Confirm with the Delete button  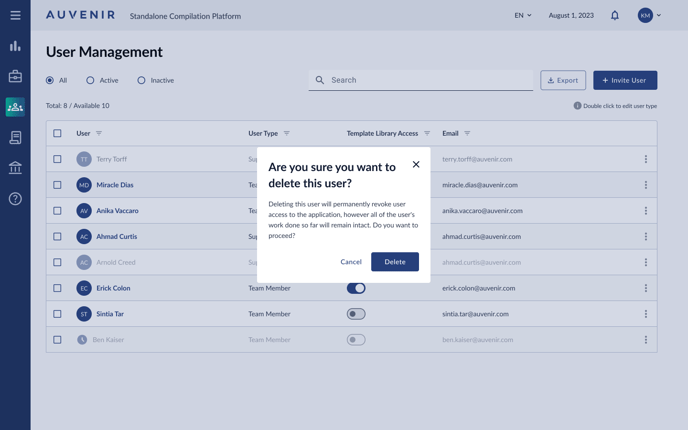(x=395, y=262)
